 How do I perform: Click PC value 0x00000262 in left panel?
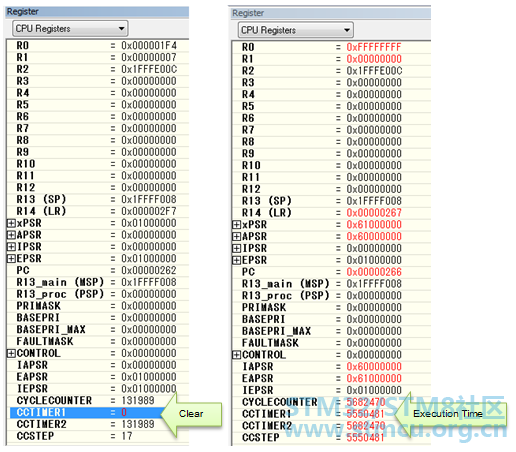(149, 270)
